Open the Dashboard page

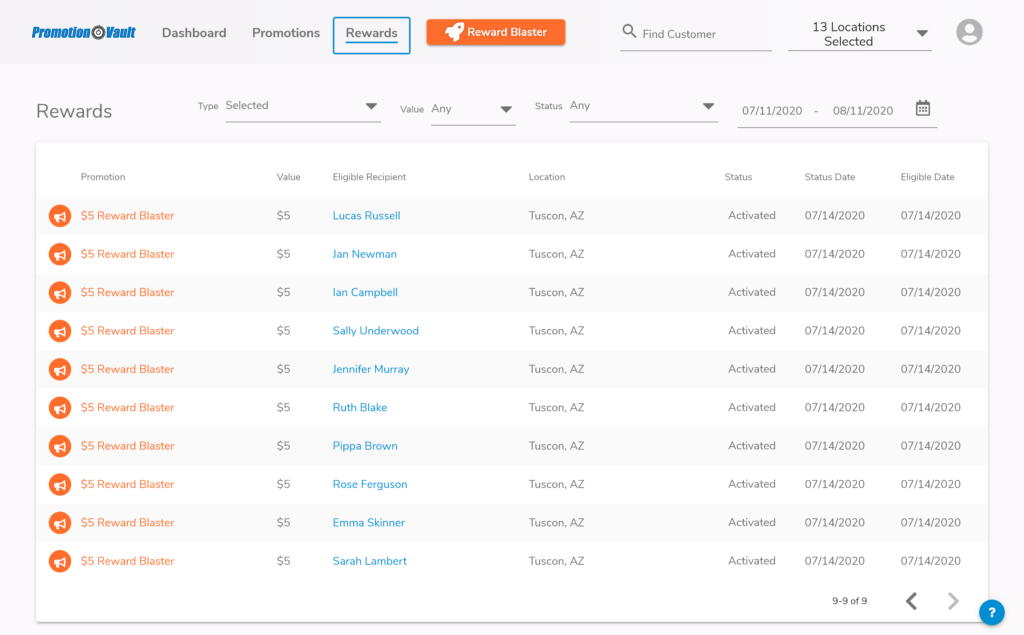point(194,33)
